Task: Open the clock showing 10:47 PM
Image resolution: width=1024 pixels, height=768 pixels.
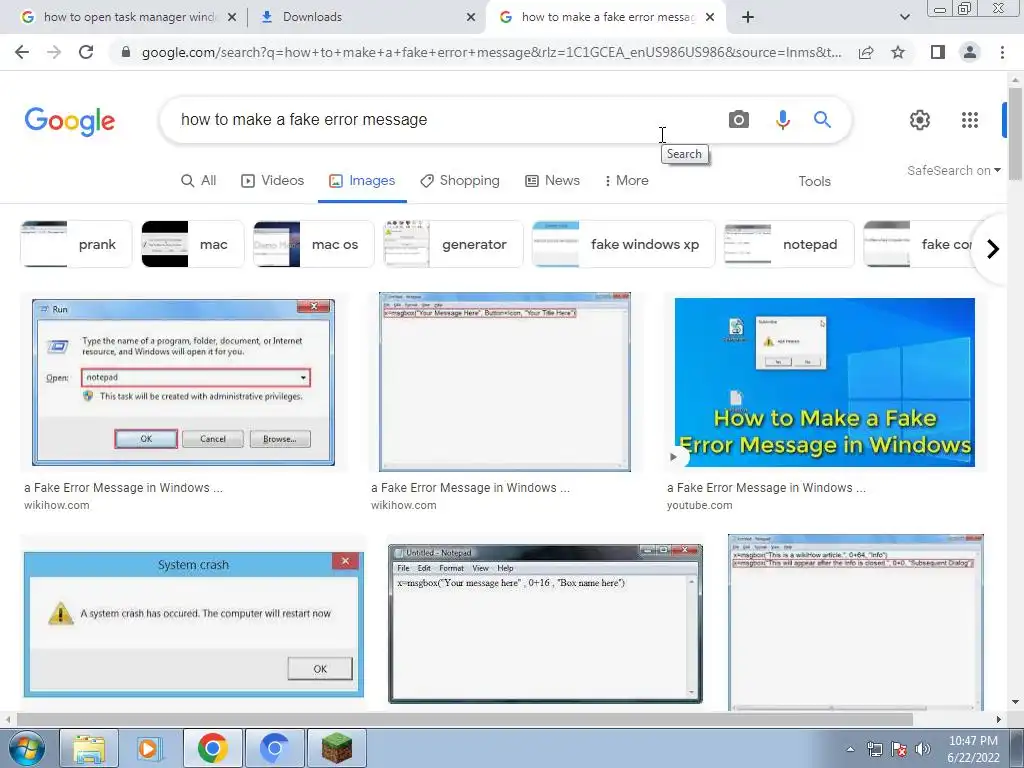Action: click(973, 749)
